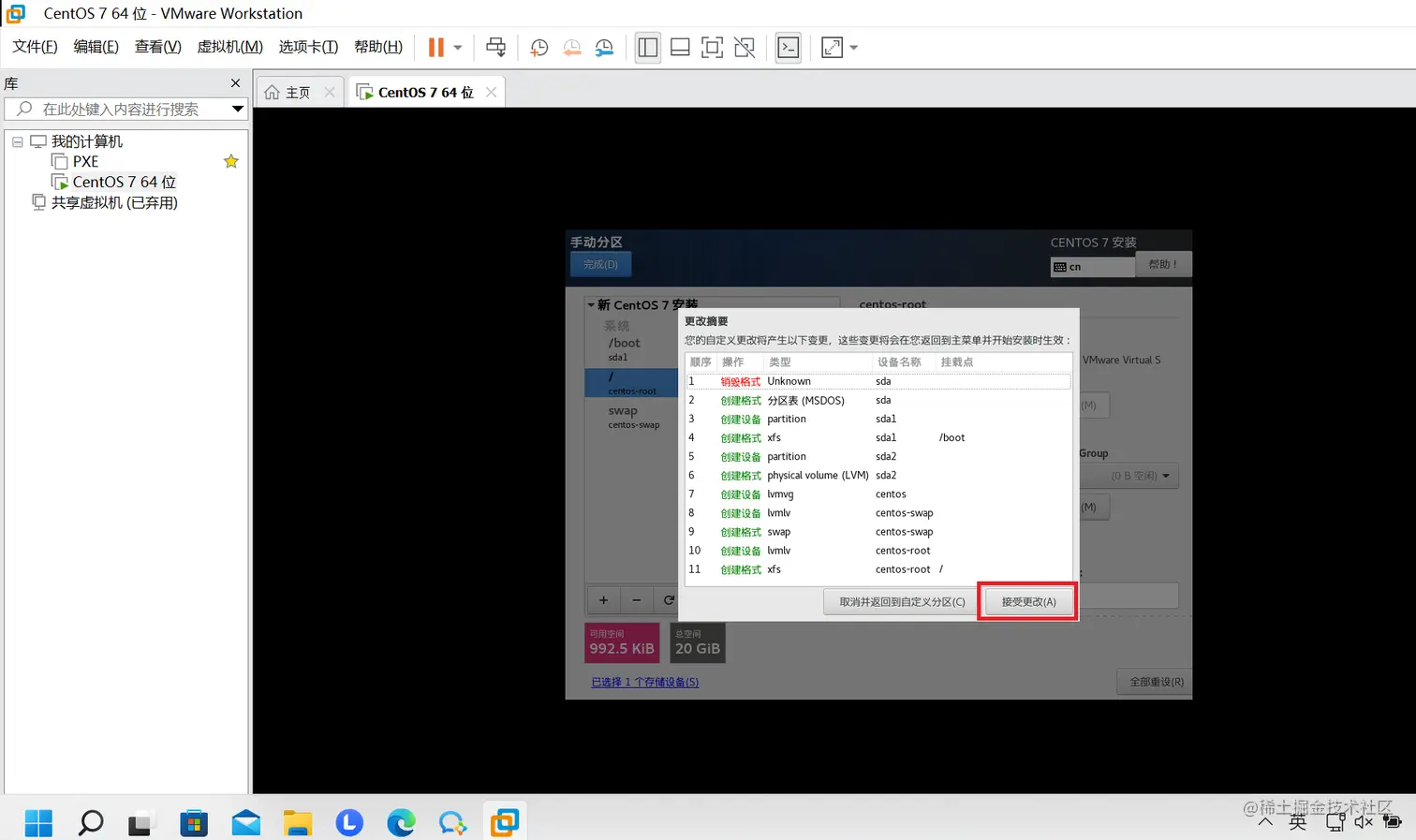
Task: Select row 11 xfs centos-root
Action: pos(878,569)
